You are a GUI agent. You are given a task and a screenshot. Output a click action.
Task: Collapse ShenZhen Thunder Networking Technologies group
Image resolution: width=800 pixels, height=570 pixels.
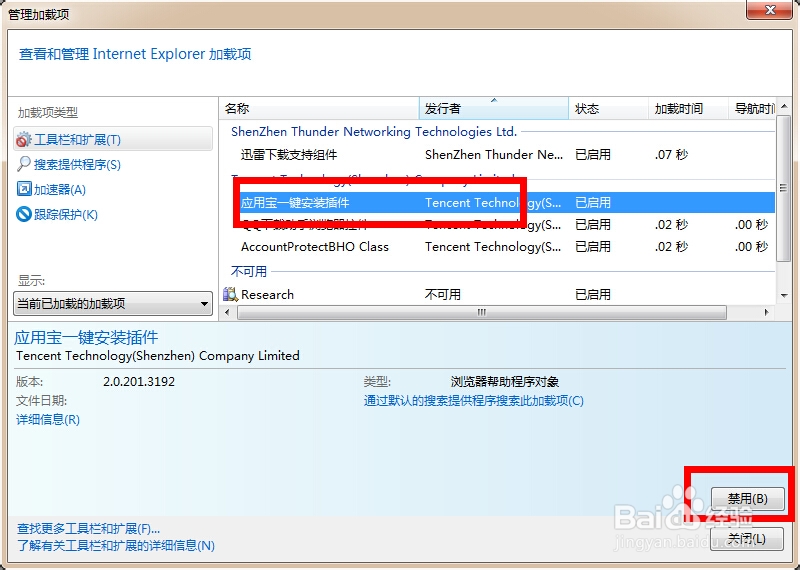point(374,132)
